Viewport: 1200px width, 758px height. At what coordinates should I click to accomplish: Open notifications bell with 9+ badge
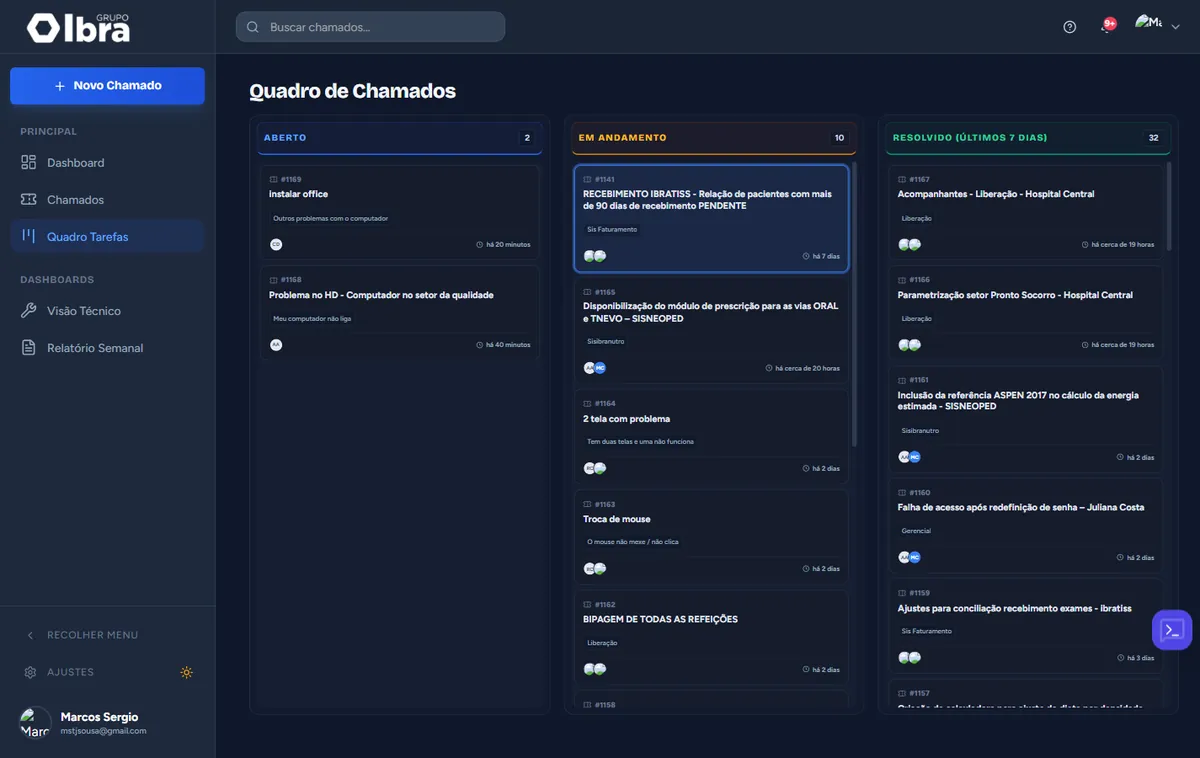click(1107, 26)
